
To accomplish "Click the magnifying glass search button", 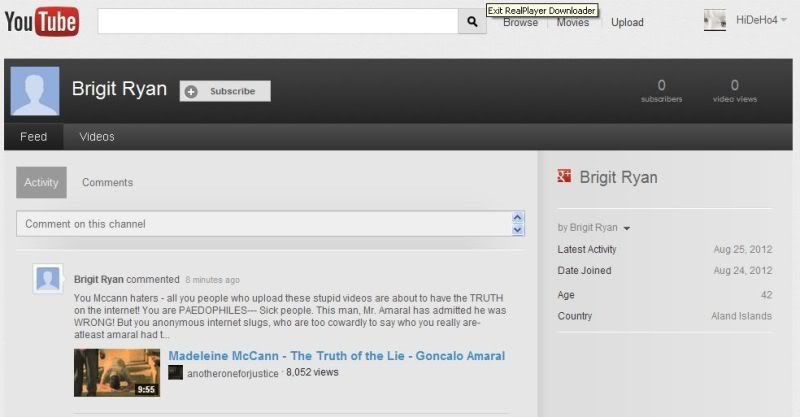I will click(472, 21).
